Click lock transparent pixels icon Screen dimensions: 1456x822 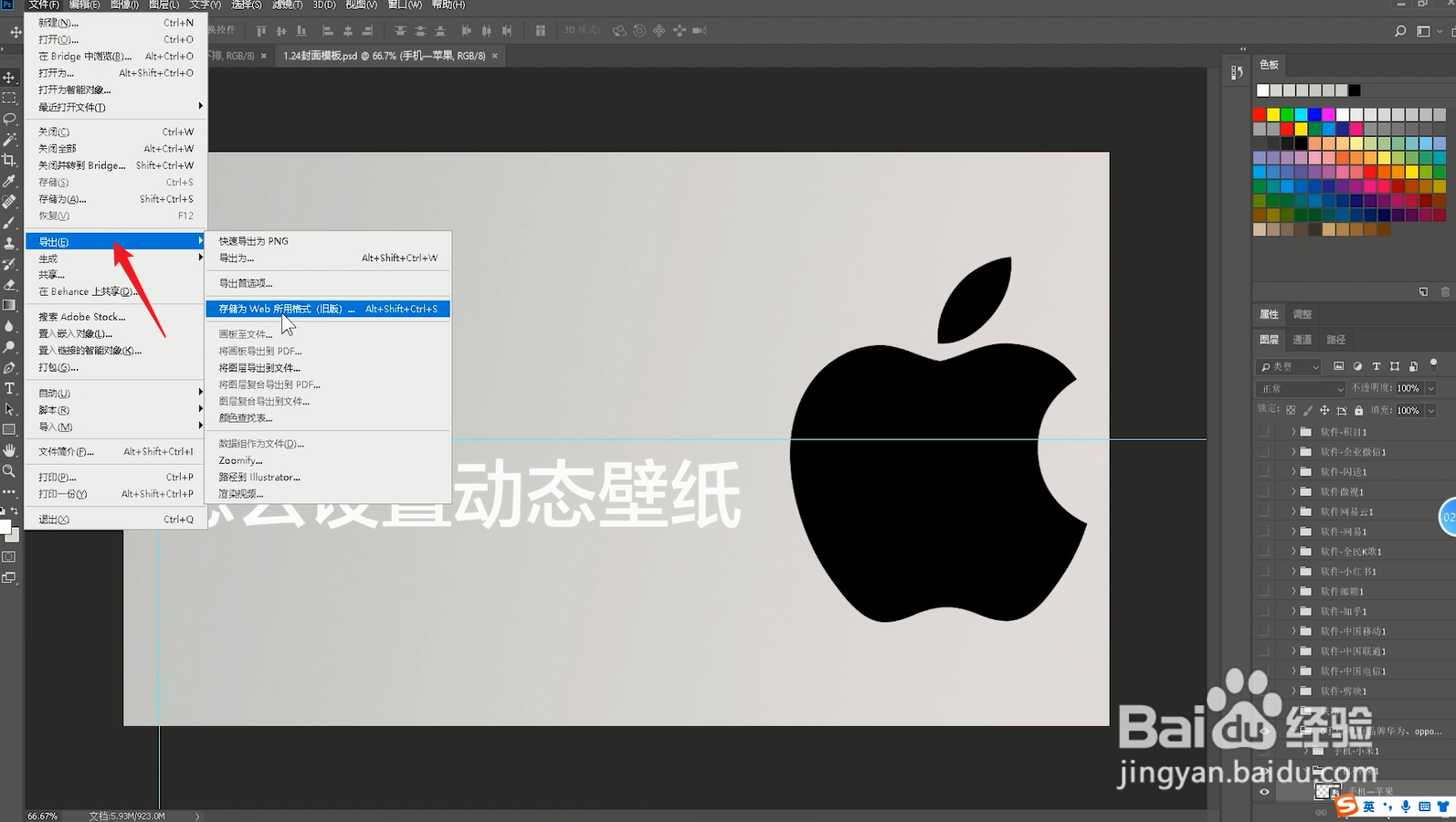coord(1291,410)
